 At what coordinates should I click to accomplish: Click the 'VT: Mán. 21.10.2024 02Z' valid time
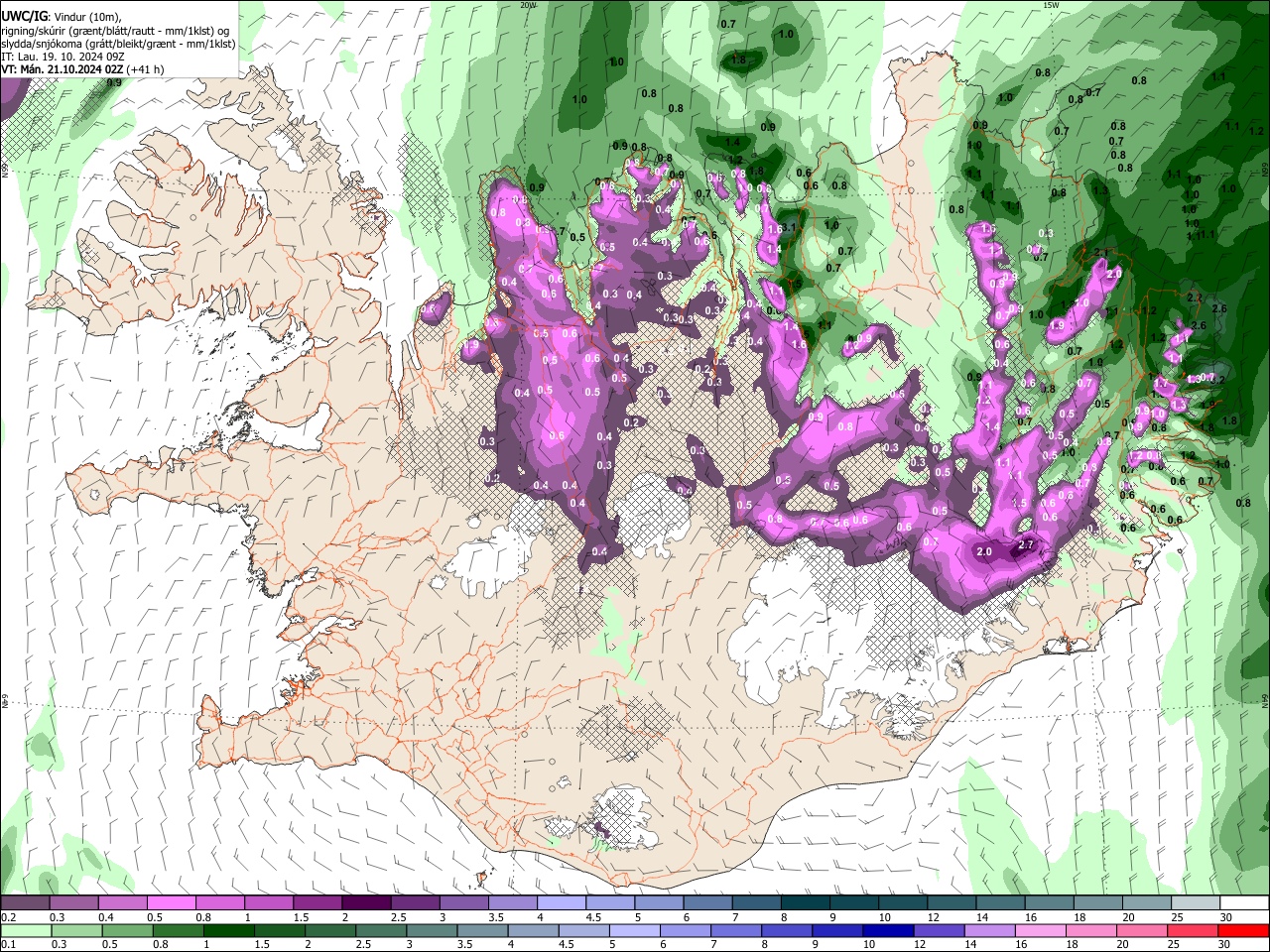point(62,69)
